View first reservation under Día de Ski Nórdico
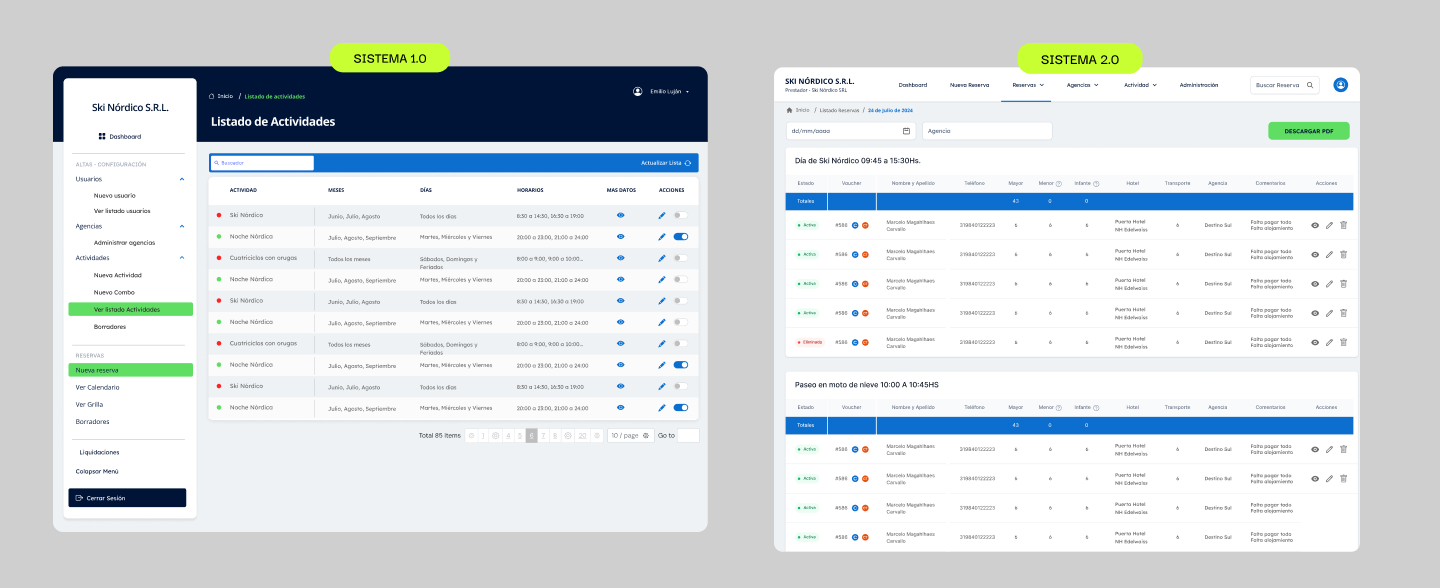 (x=1315, y=225)
